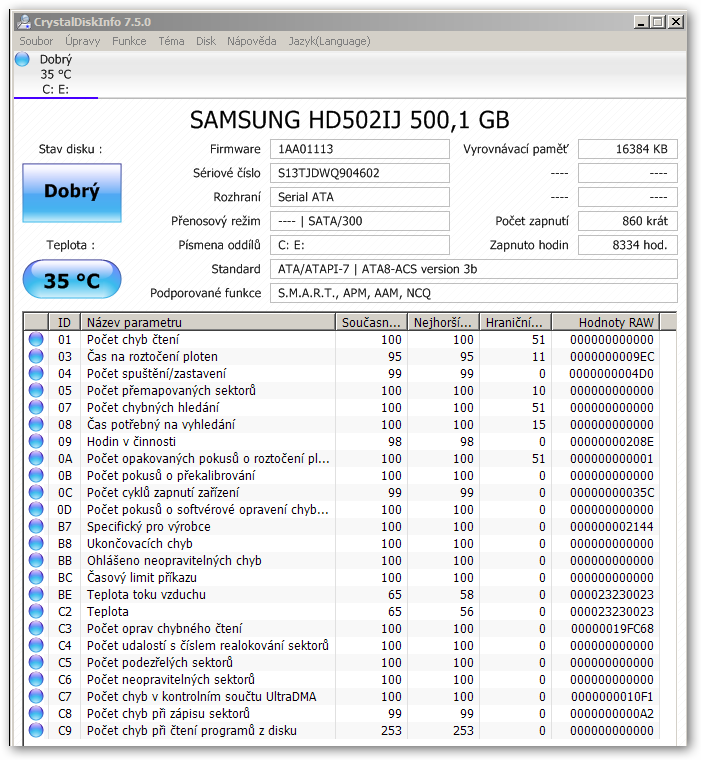
Task: Click the CrystalDiskInfo title bar app icon
Action: coord(24,22)
